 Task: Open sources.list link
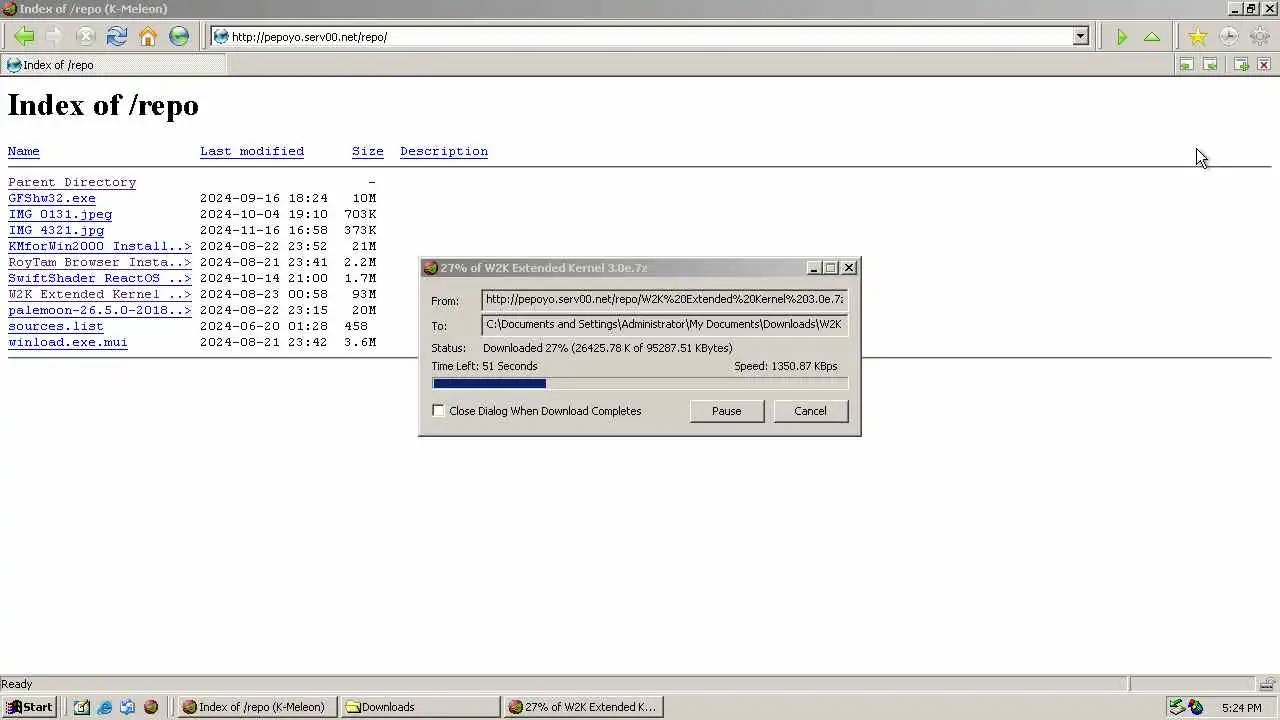[56, 326]
